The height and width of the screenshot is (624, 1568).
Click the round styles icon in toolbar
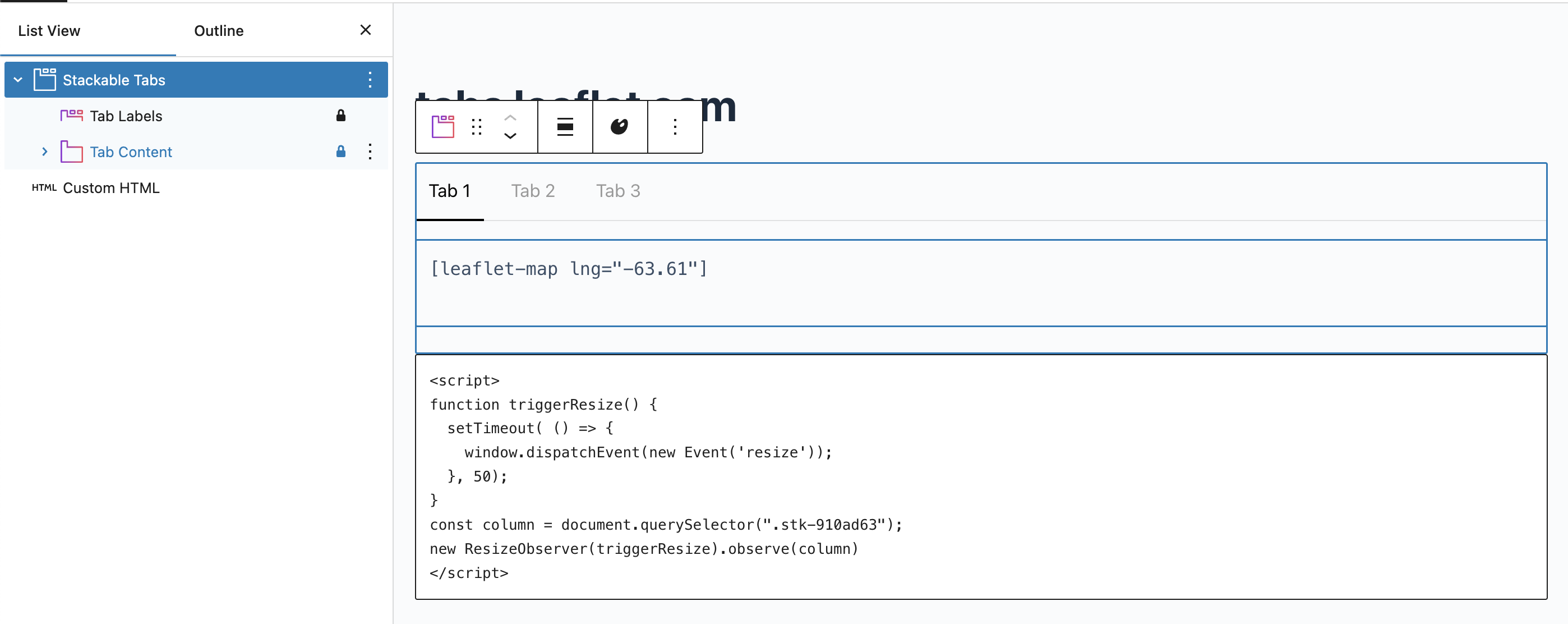tap(619, 127)
